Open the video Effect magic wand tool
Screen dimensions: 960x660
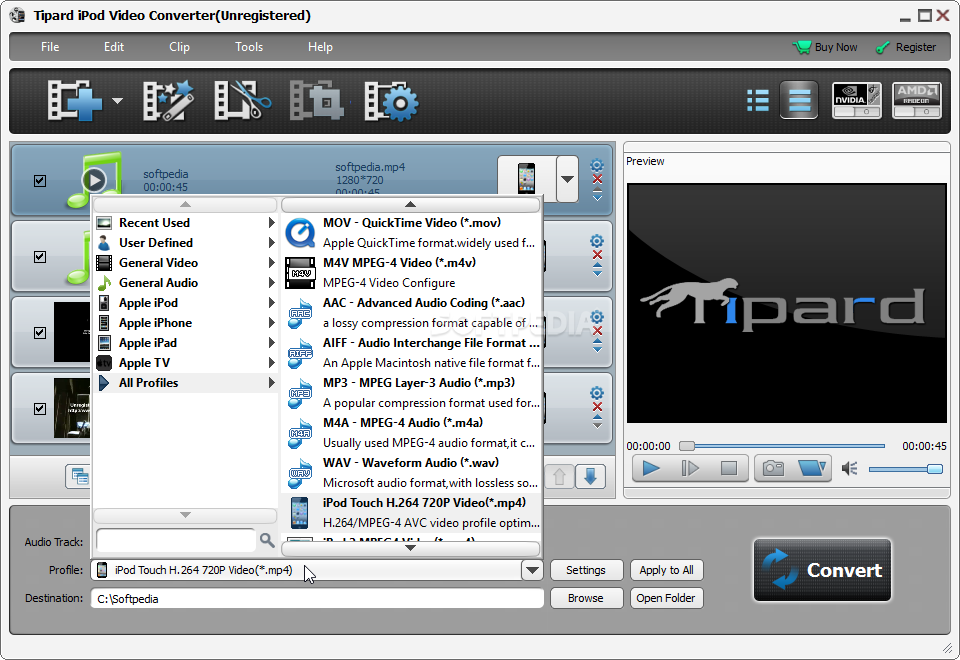tap(168, 101)
